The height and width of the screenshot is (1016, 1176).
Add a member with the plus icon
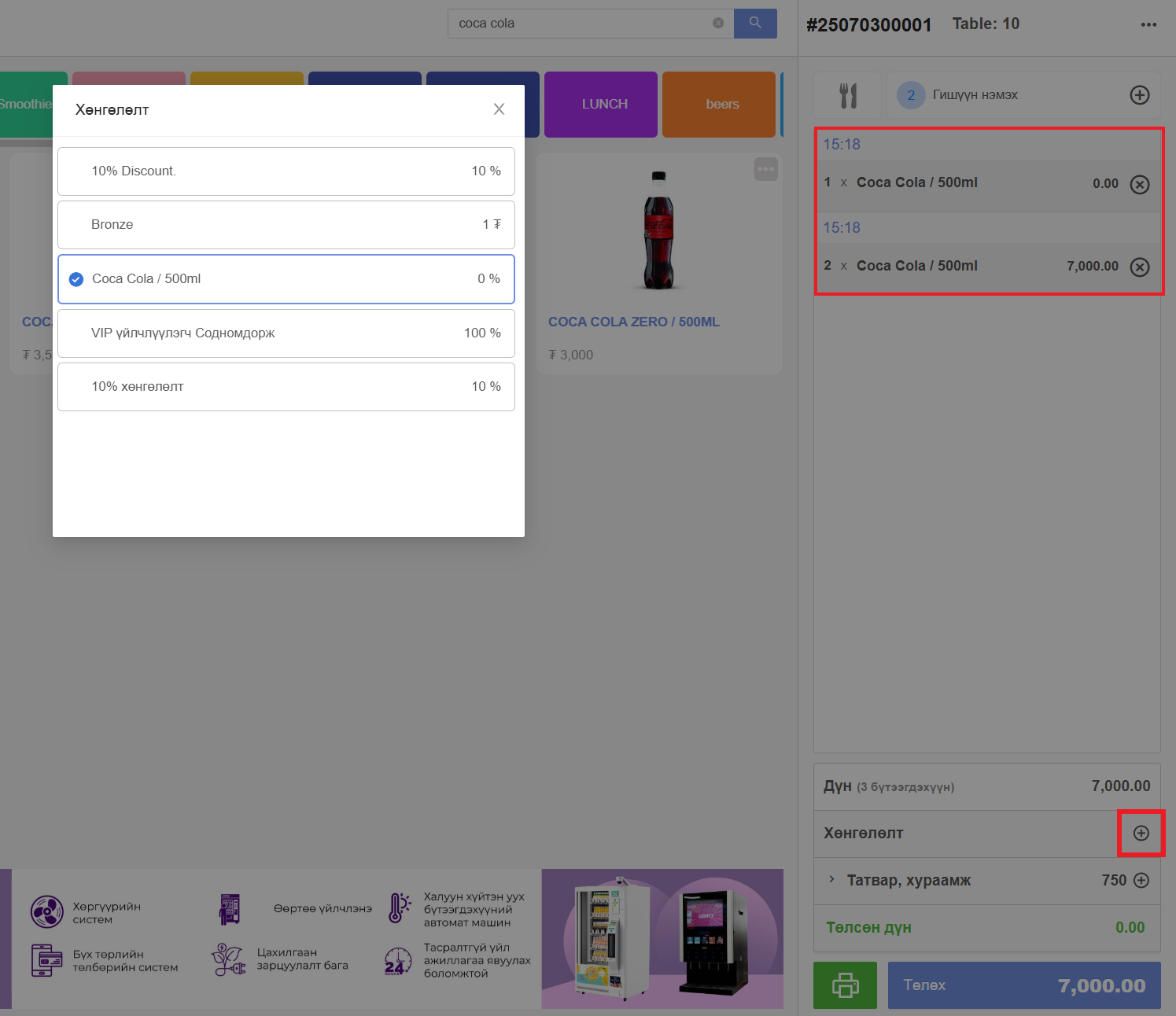tap(1139, 95)
